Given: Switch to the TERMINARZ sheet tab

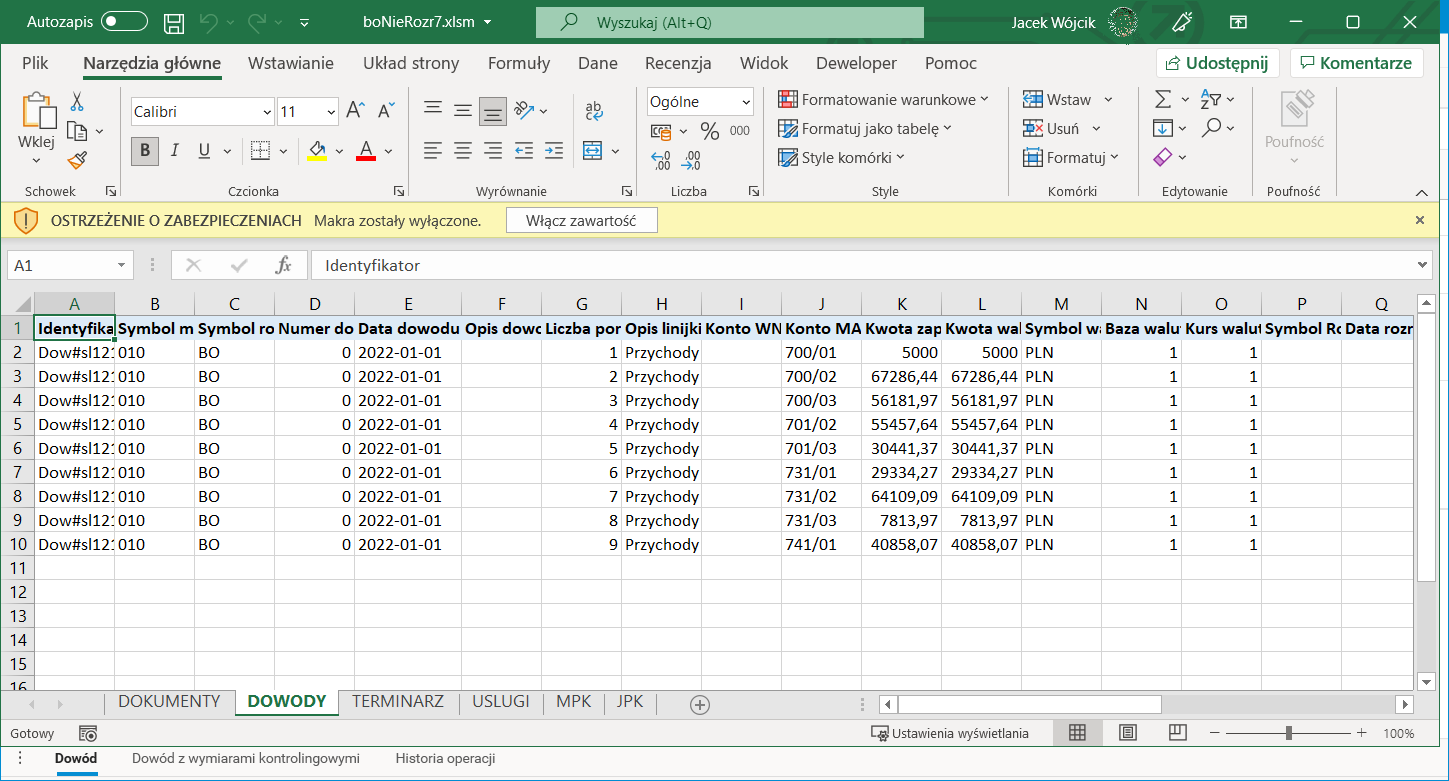Looking at the screenshot, I should pyautogui.click(x=397, y=701).
